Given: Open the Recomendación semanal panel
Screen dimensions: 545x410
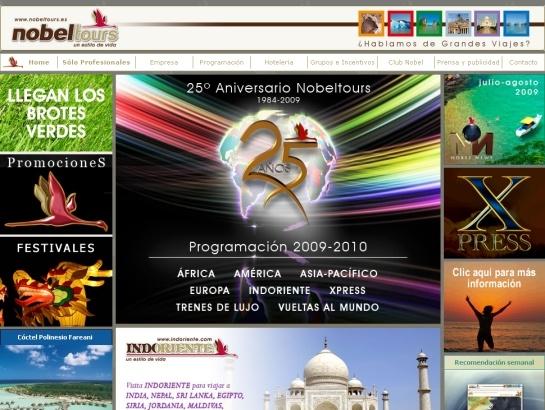Looking at the screenshot, I should coord(494,383).
